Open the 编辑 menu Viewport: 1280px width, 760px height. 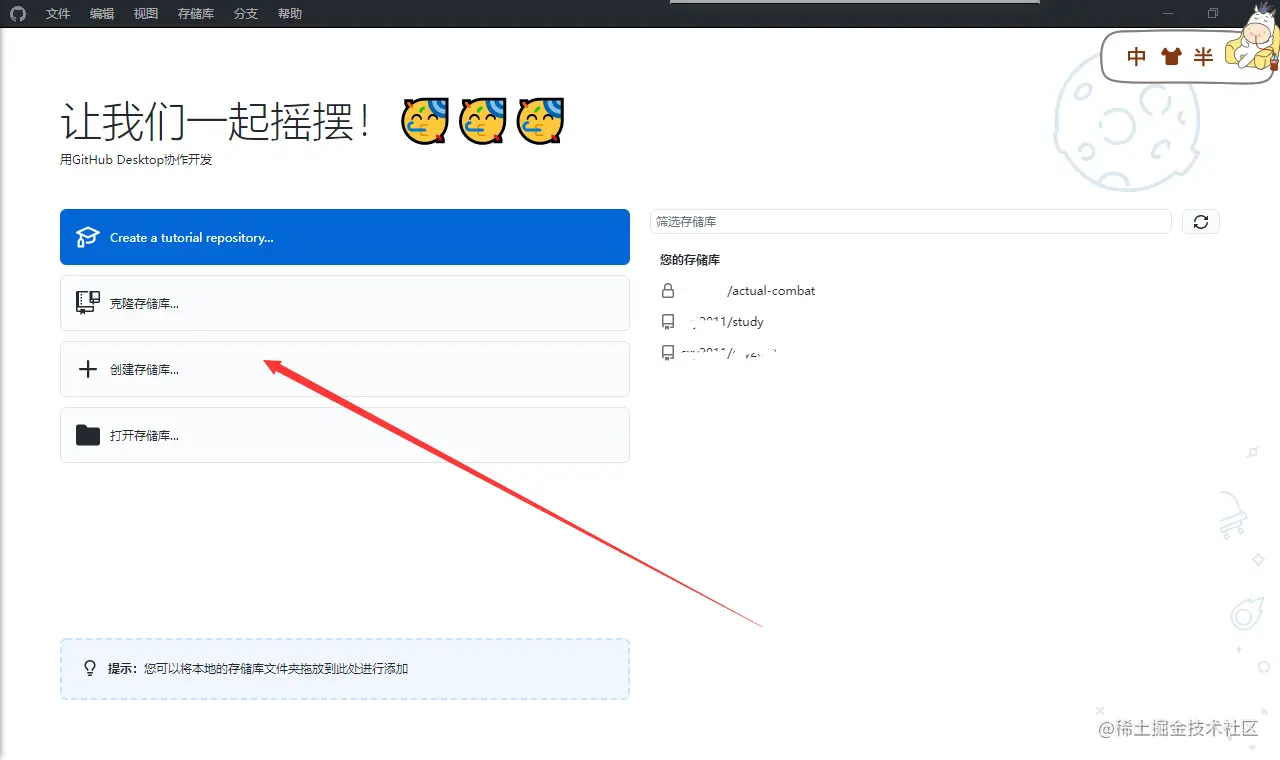click(x=102, y=14)
